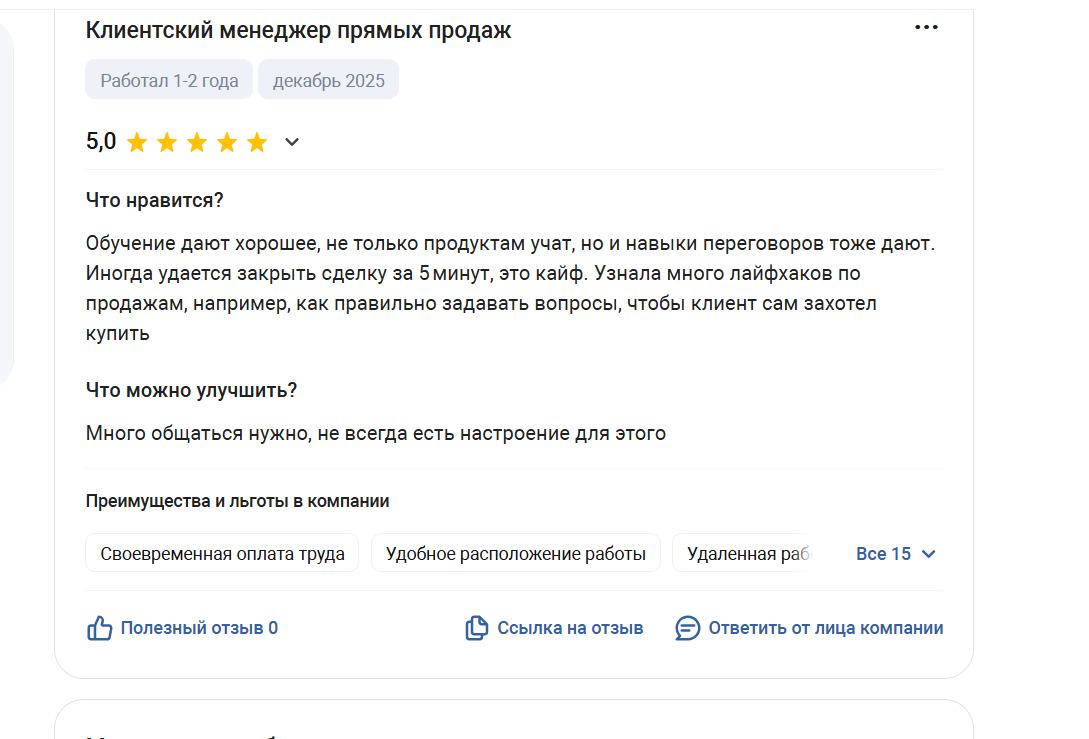Click the thumbs-up icon for helpful review
Viewport: 1089px width, 739px height.
(99, 628)
